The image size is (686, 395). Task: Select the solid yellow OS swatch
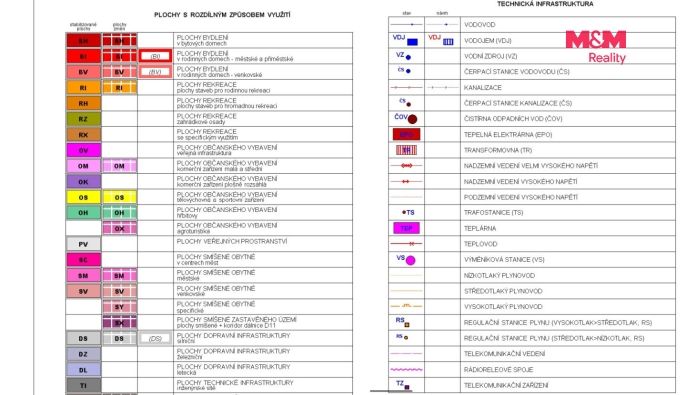coord(83,197)
